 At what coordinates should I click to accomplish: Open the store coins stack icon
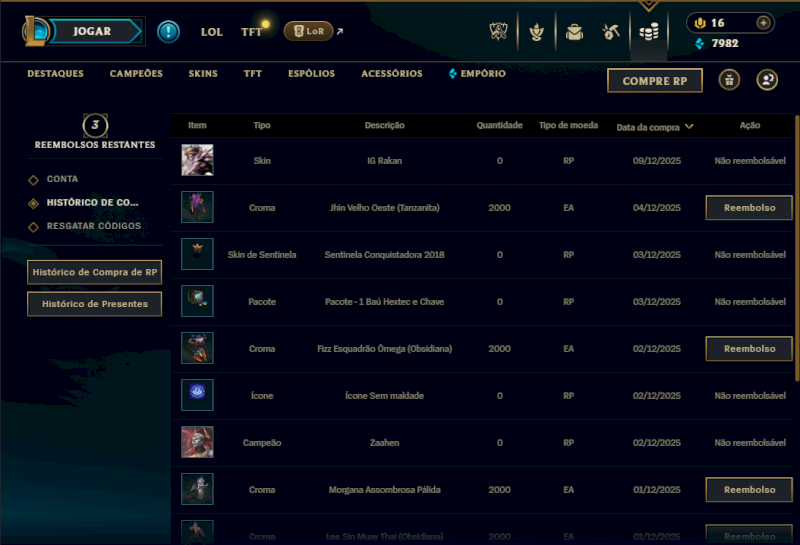pos(649,32)
